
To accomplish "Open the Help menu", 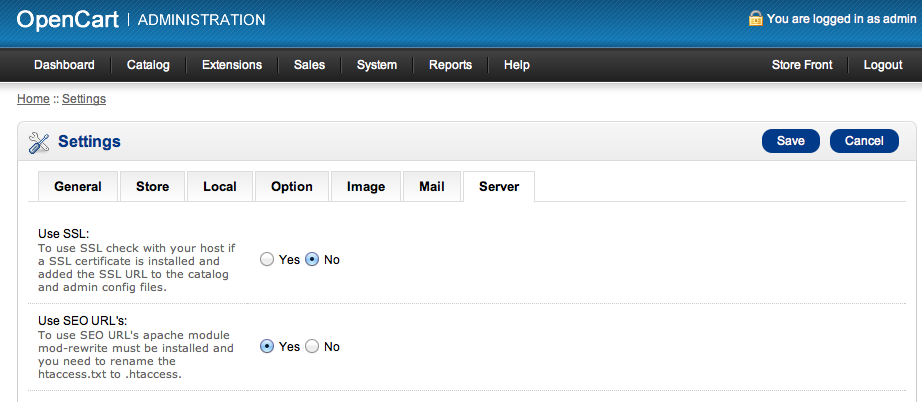I will (516, 65).
